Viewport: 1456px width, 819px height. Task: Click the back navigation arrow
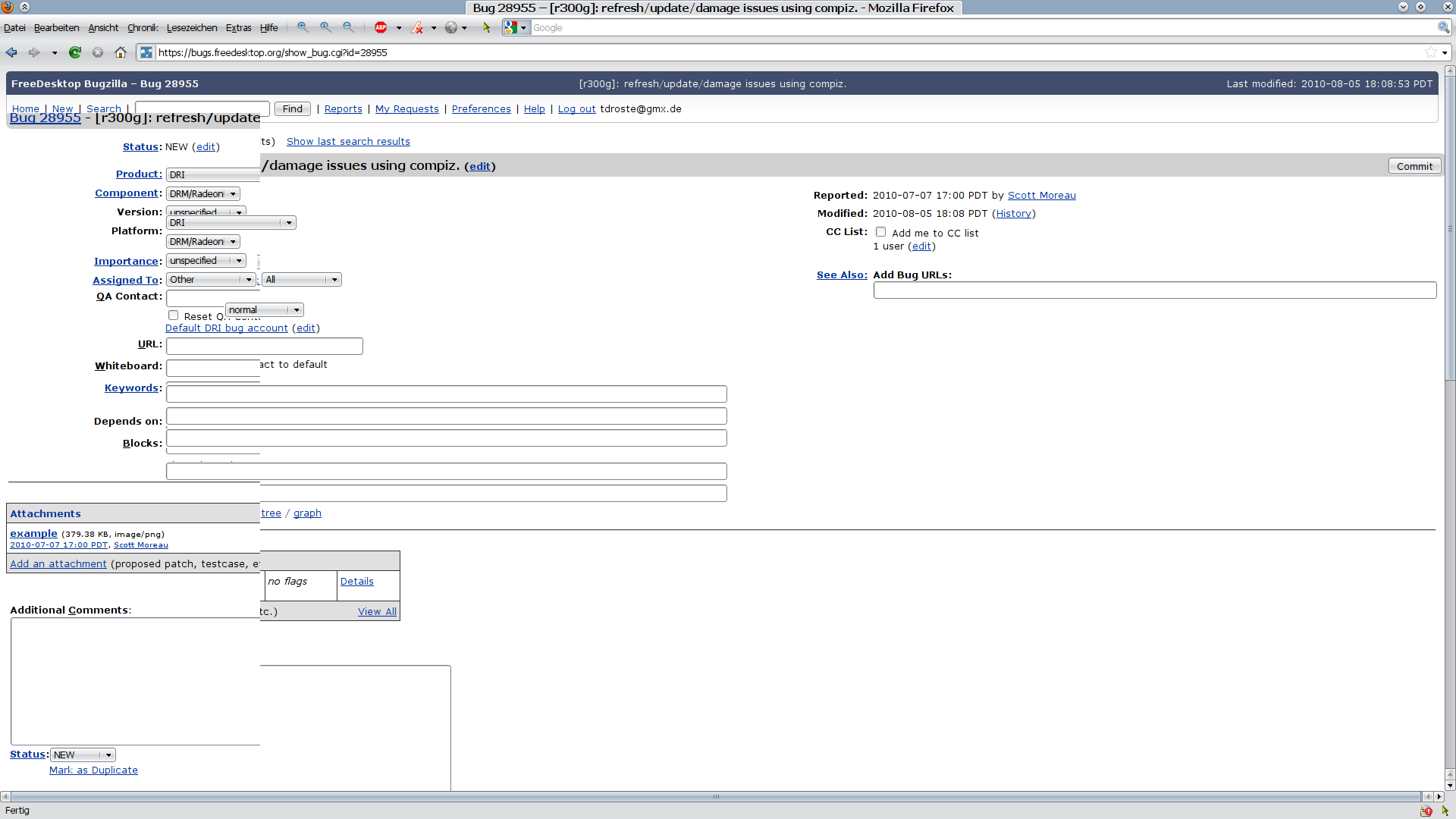(x=11, y=52)
